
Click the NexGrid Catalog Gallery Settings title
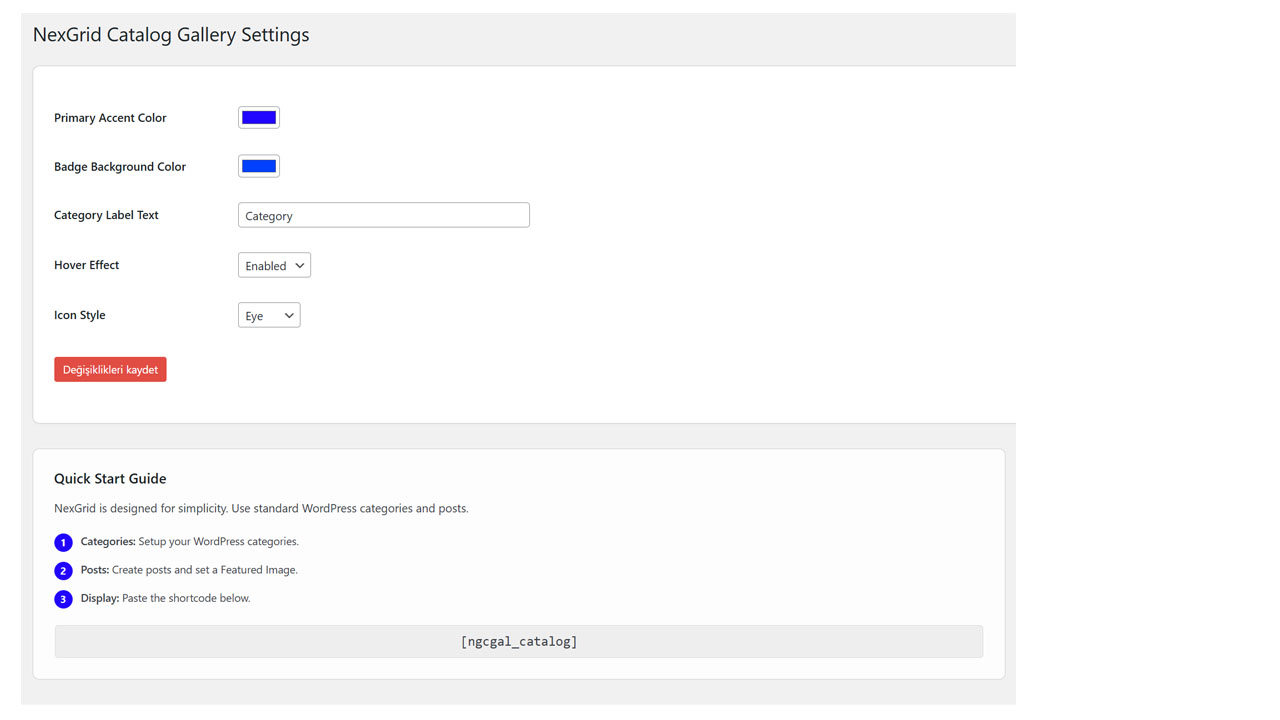(x=171, y=35)
